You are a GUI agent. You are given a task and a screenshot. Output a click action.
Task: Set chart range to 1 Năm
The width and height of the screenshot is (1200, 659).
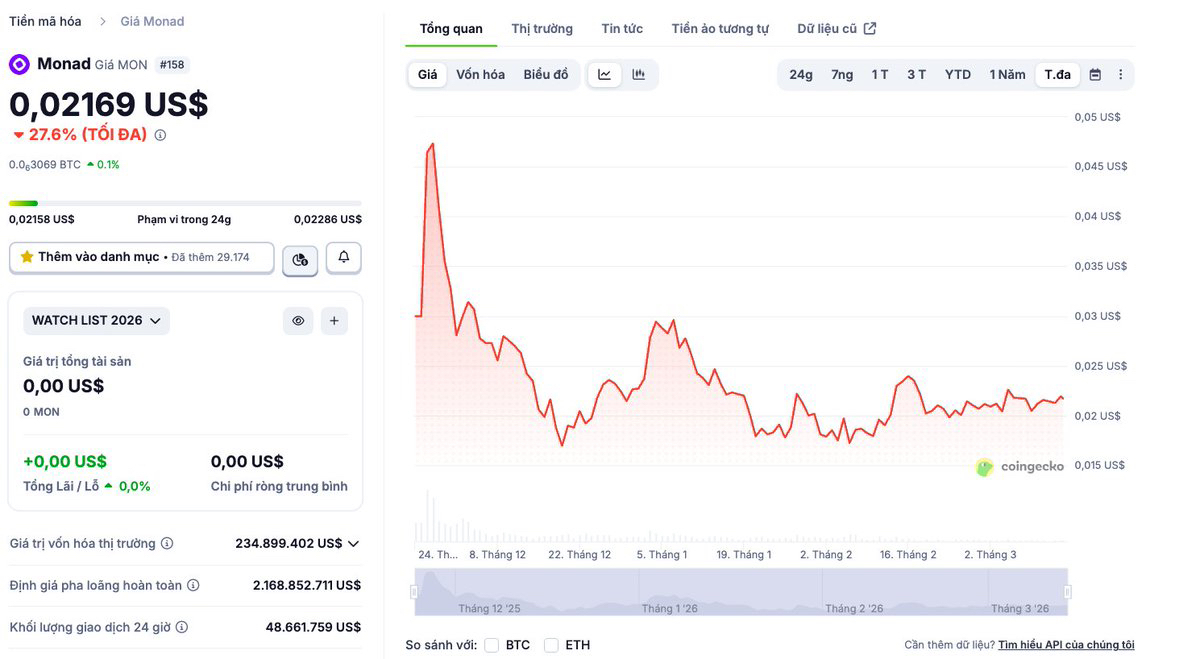click(x=1007, y=75)
